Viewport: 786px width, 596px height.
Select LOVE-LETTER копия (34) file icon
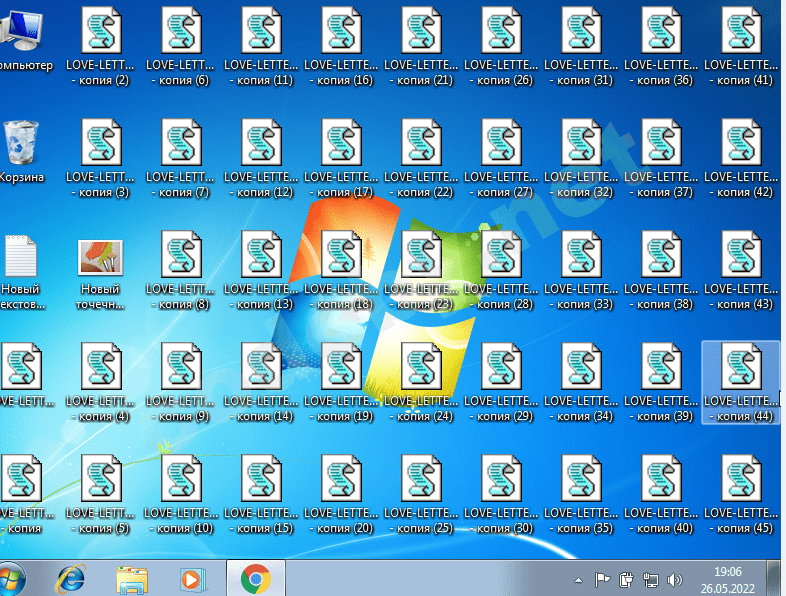pyautogui.click(x=581, y=366)
